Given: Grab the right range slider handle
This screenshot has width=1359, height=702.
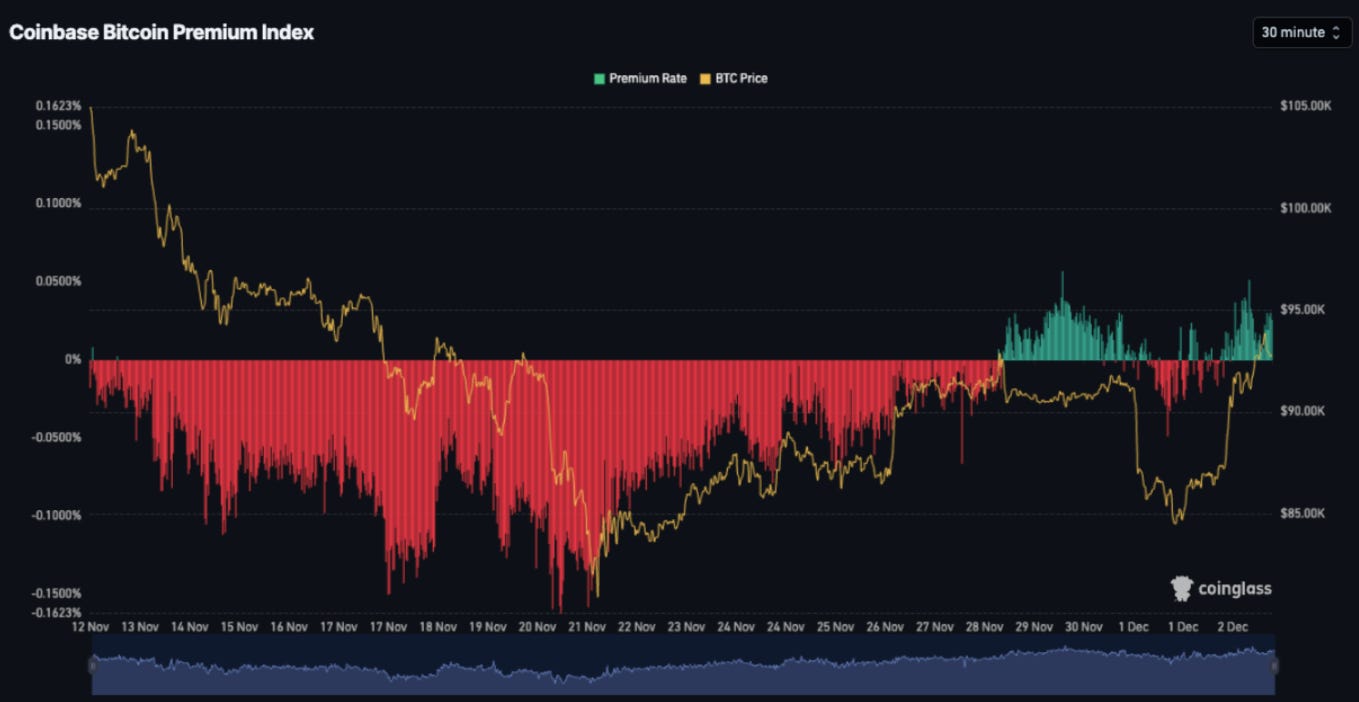Looking at the screenshot, I should click(x=1274, y=666).
